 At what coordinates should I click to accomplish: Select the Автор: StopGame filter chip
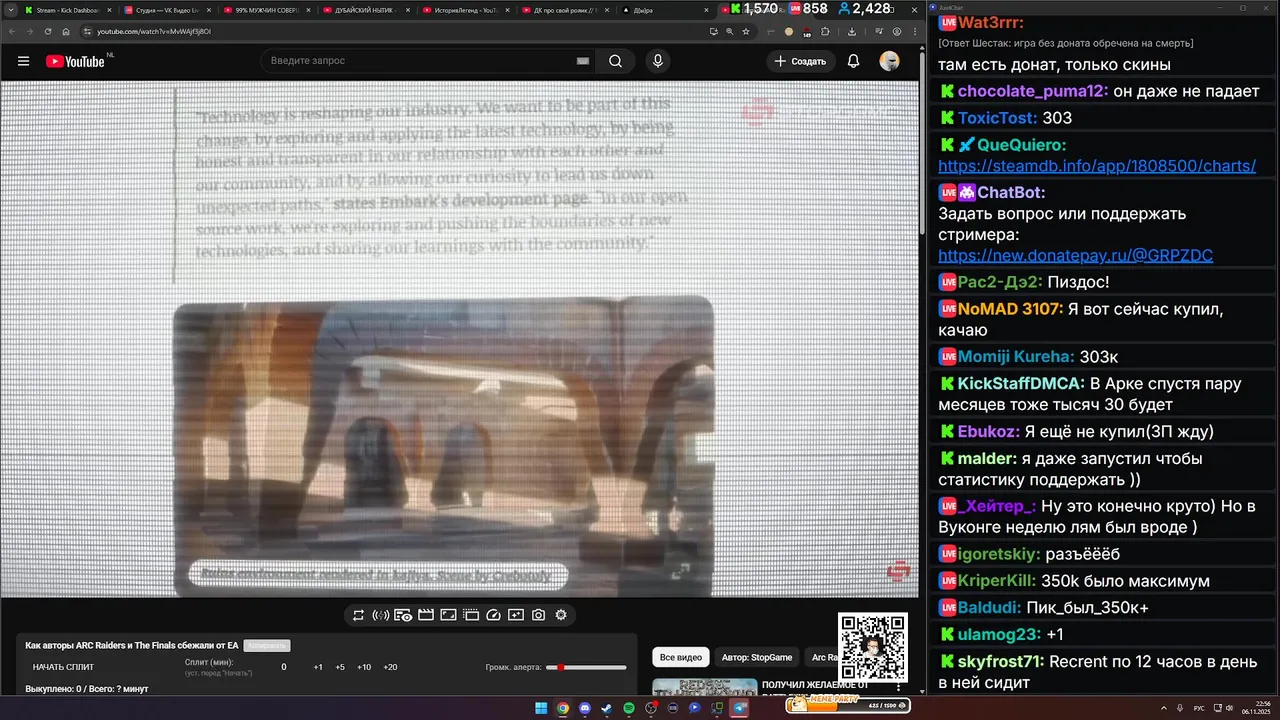click(757, 657)
